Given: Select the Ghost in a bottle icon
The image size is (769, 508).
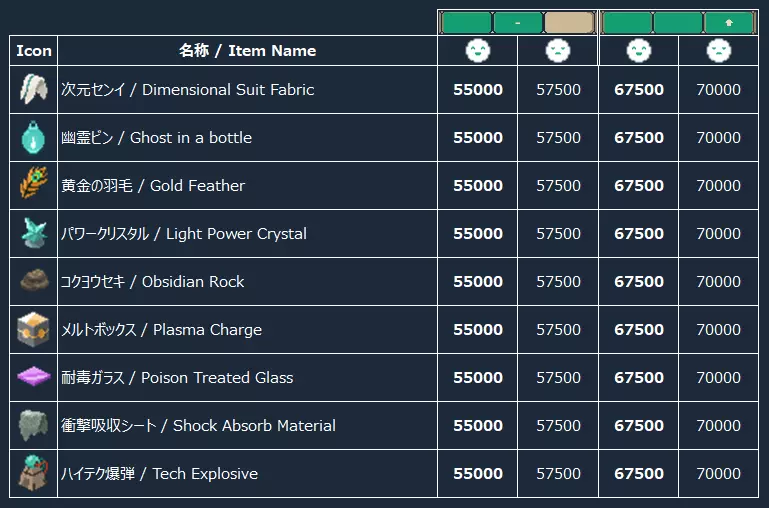Looking at the screenshot, I should tap(34, 138).
